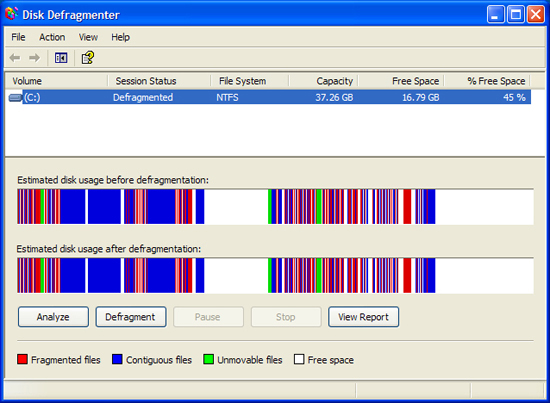Click the Analyze button
The width and height of the screenshot is (550, 403).
(53, 317)
